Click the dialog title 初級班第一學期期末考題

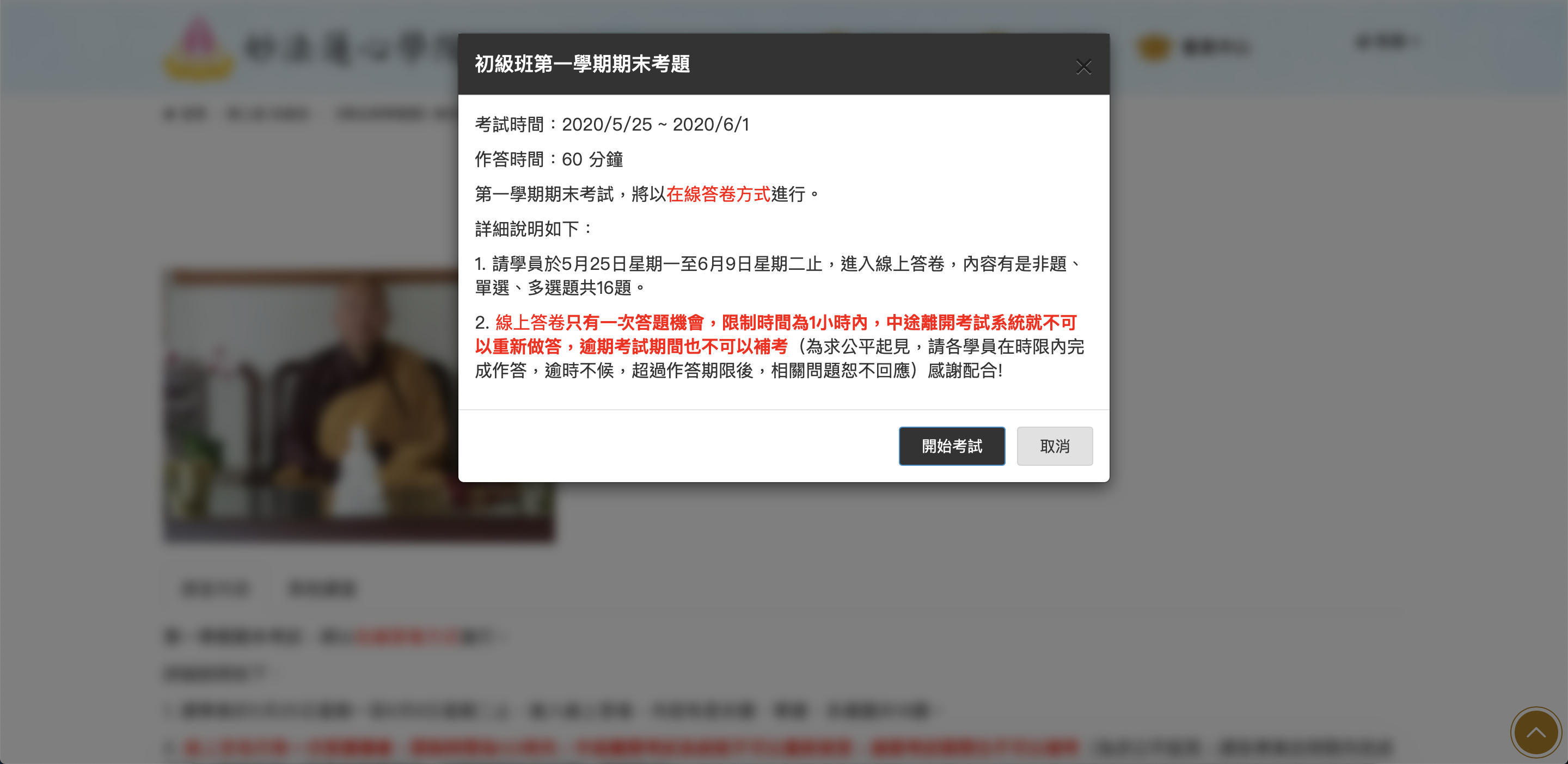pyautogui.click(x=583, y=64)
